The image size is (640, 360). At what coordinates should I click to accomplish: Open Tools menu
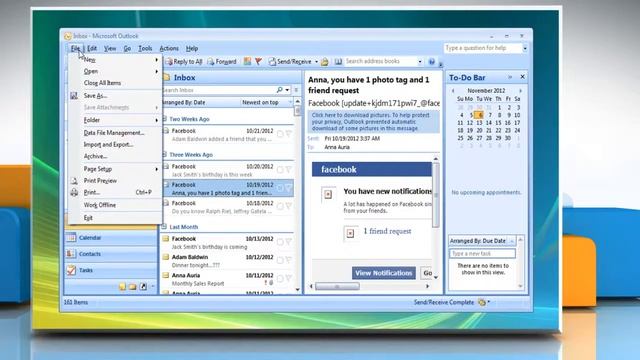click(x=145, y=48)
